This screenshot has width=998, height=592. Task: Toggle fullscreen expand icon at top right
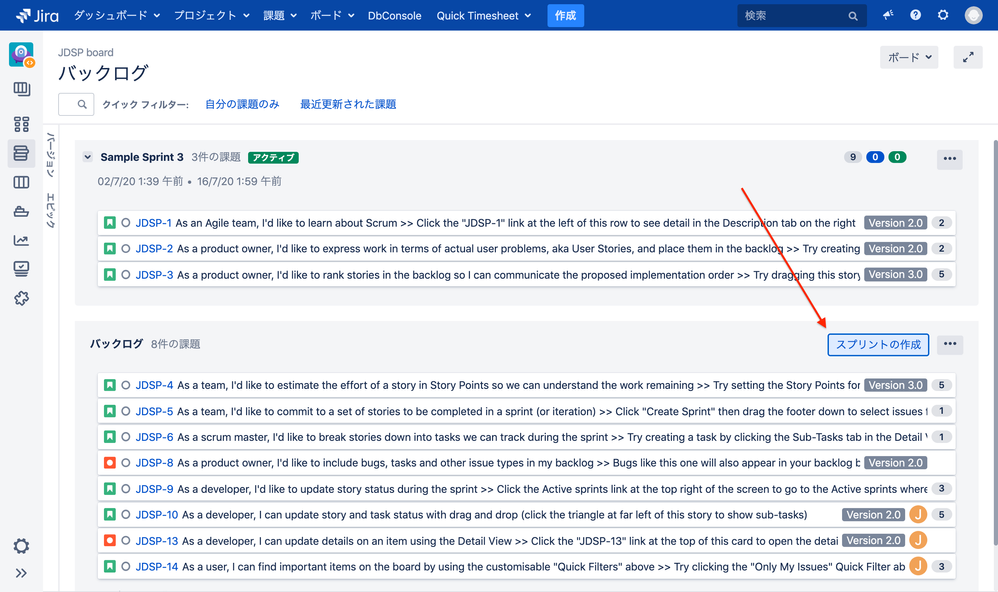(x=968, y=57)
